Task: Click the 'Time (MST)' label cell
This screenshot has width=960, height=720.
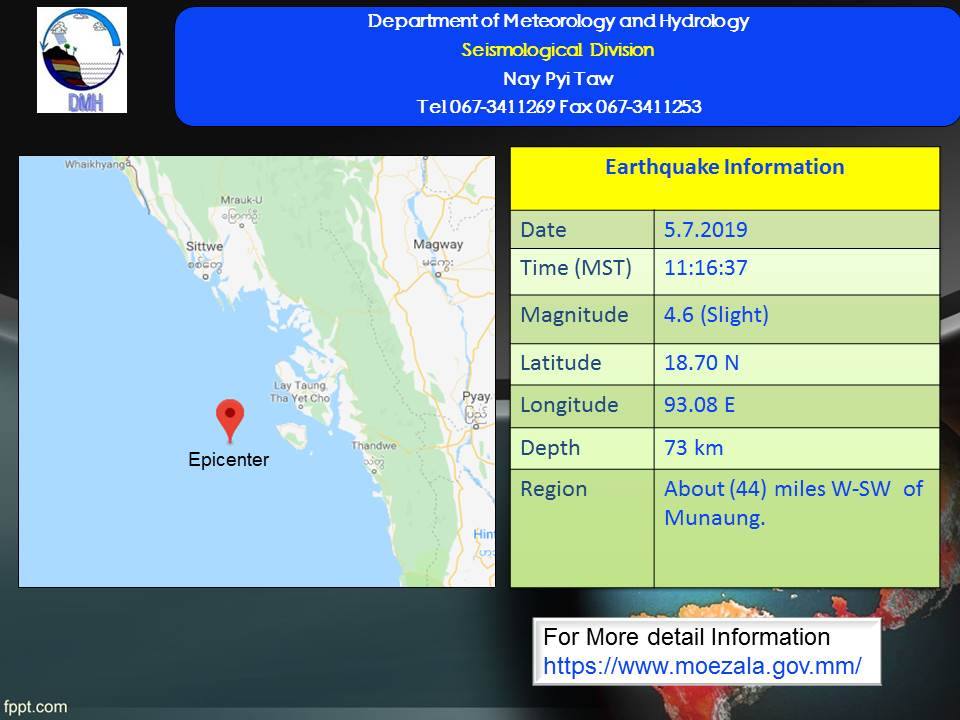Action: point(582,271)
